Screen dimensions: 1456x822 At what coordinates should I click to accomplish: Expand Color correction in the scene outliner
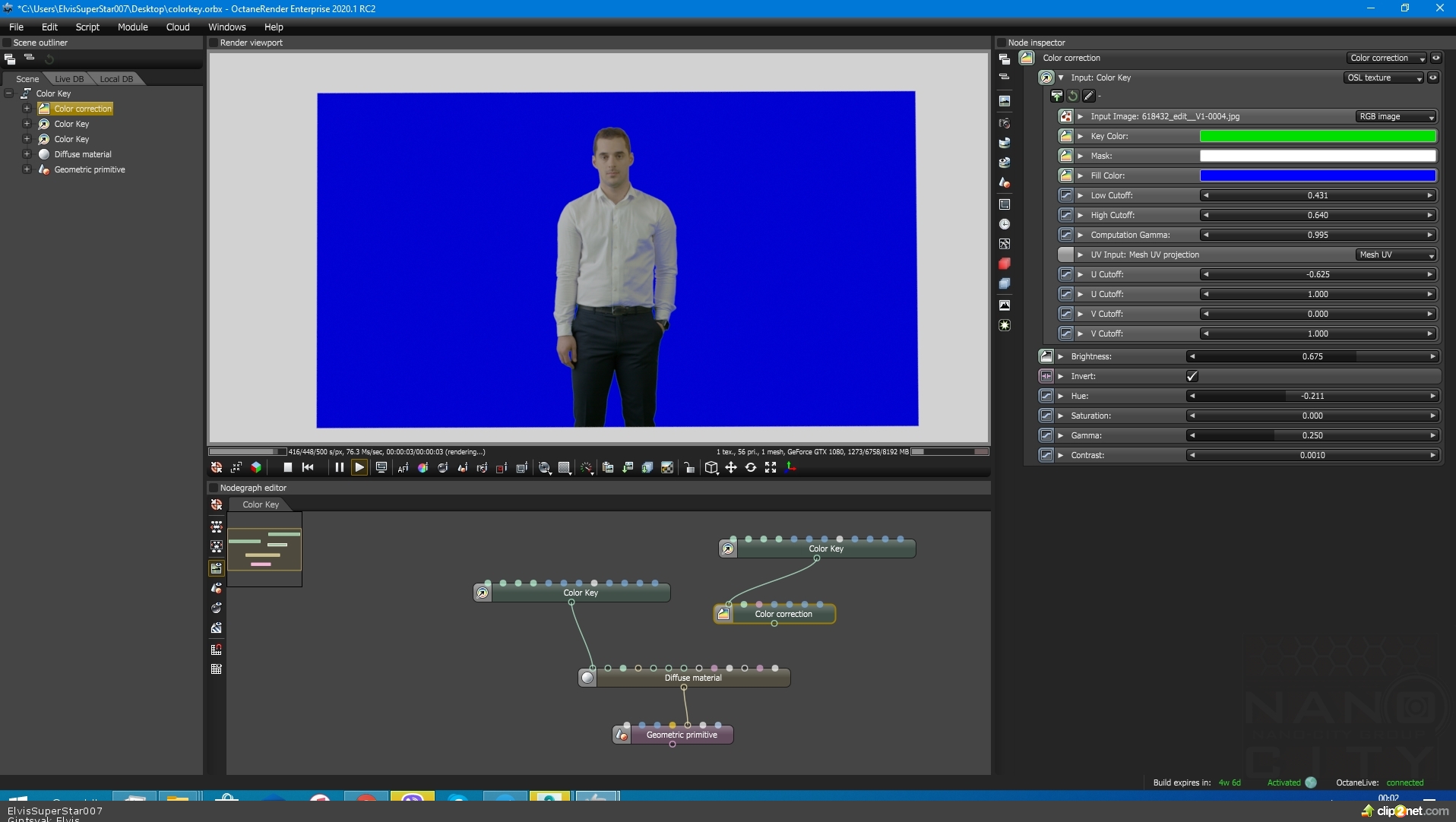(x=27, y=109)
